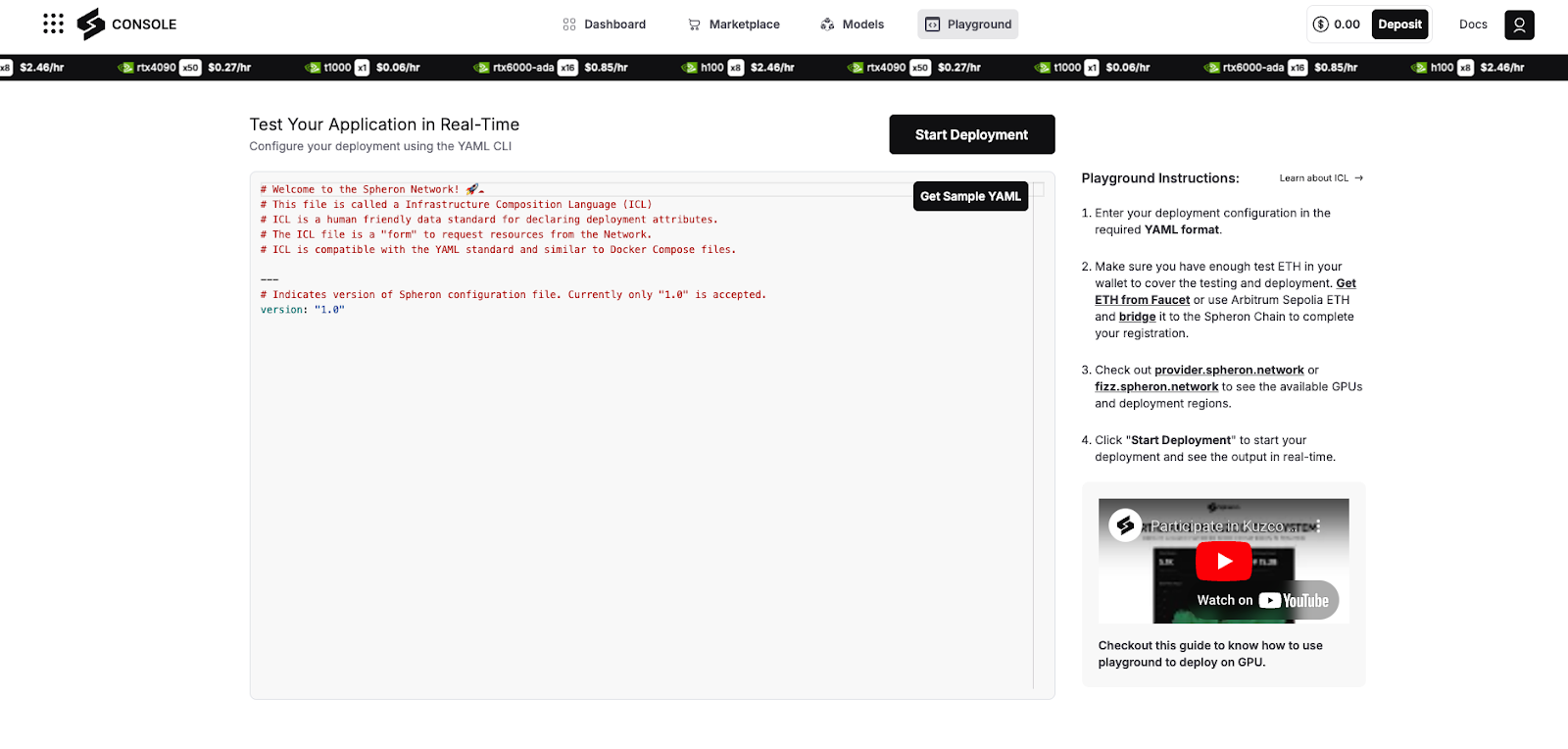1568x749 pixels.
Task: Click the "ICL is compatible with the YAML" comment
Action: (498, 250)
